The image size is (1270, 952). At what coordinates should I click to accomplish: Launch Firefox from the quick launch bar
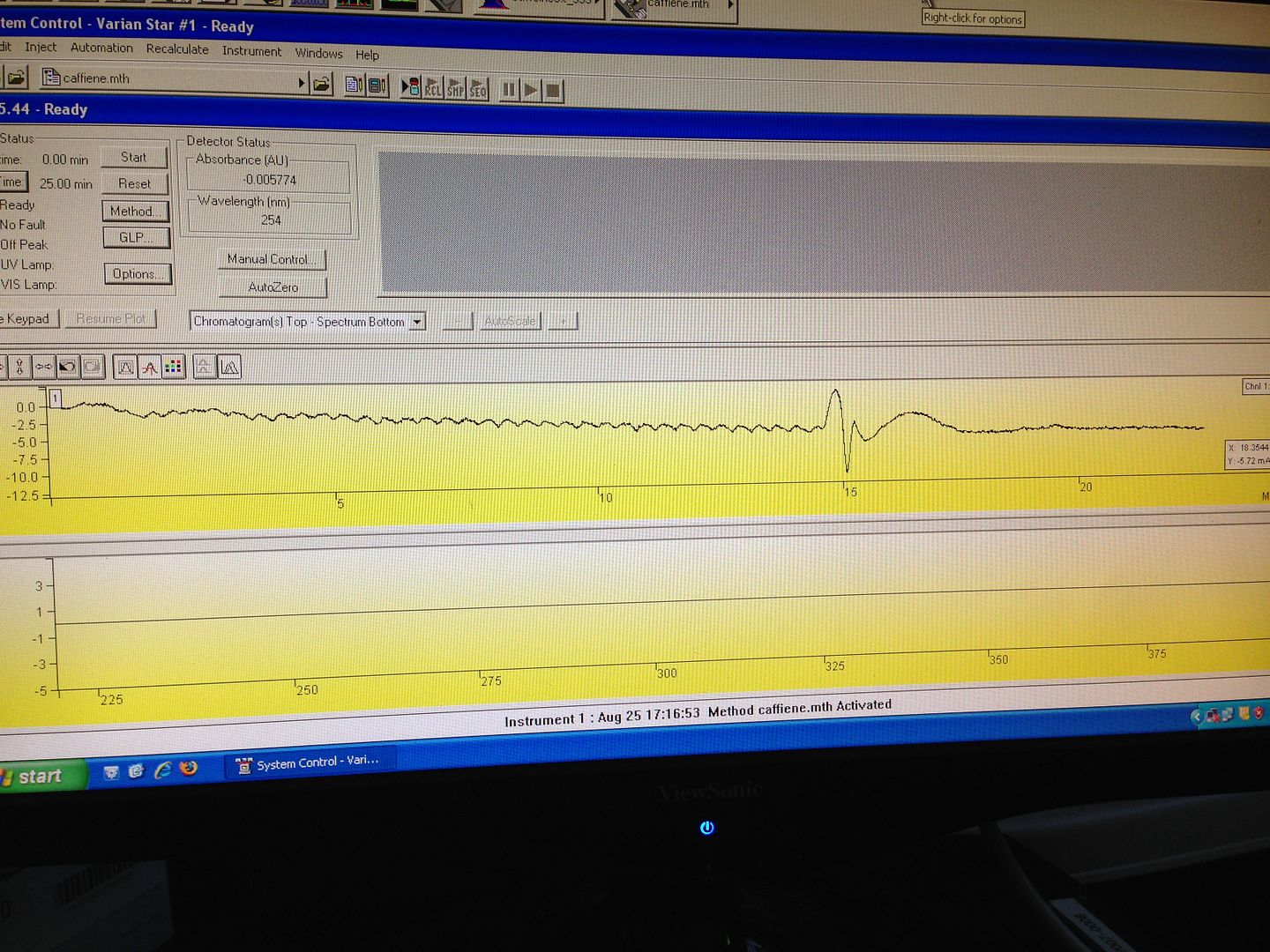188,769
